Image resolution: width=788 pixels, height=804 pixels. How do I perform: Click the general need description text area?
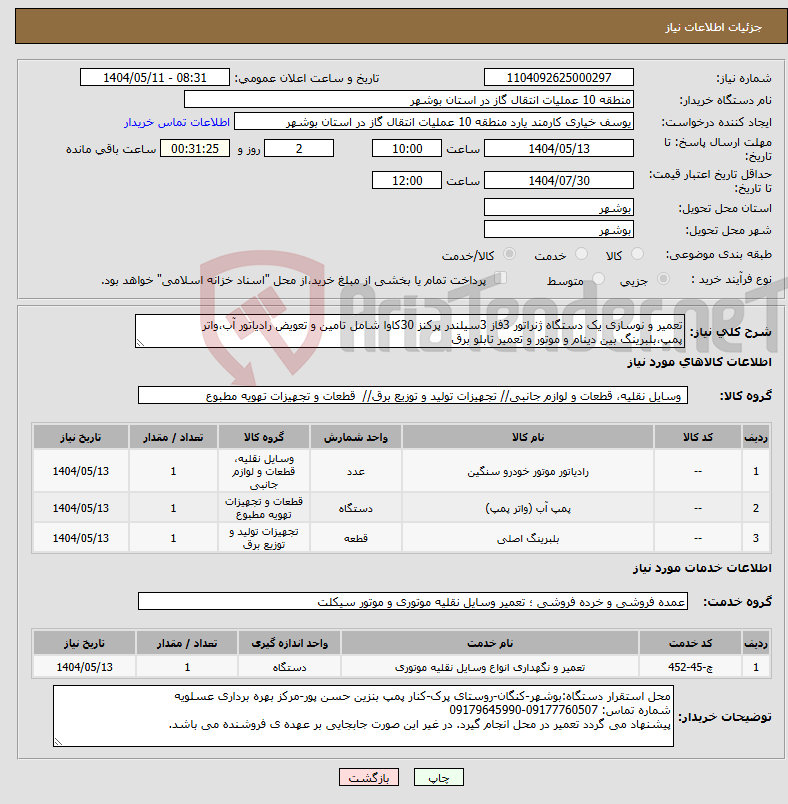point(410,332)
